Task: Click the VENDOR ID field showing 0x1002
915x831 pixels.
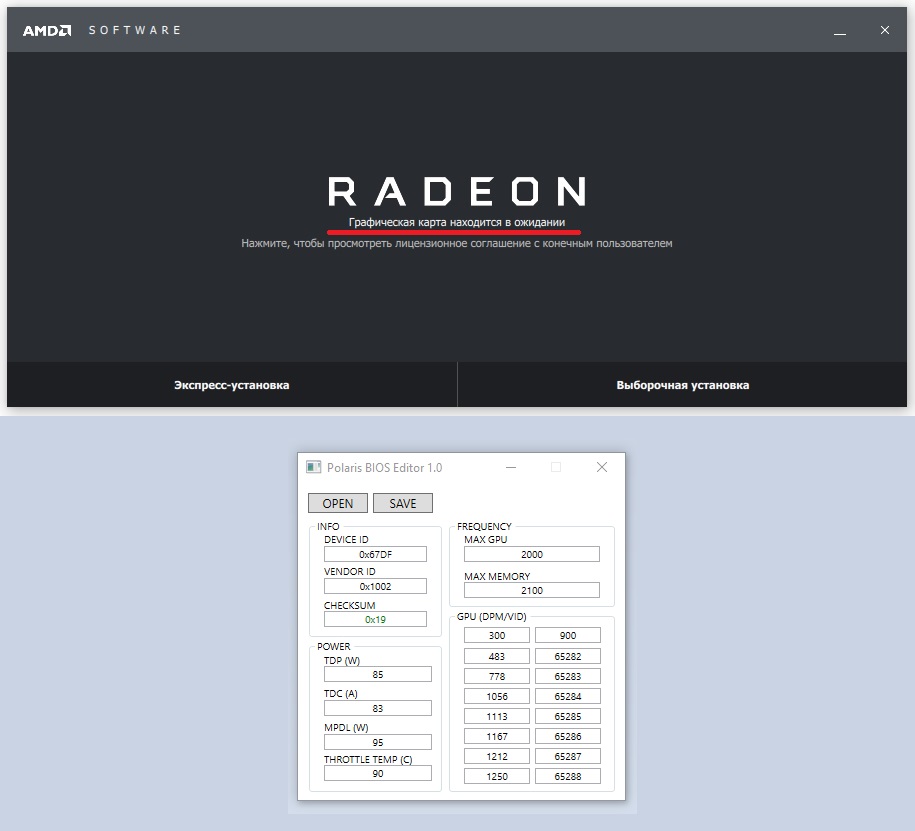Action: pos(375,586)
